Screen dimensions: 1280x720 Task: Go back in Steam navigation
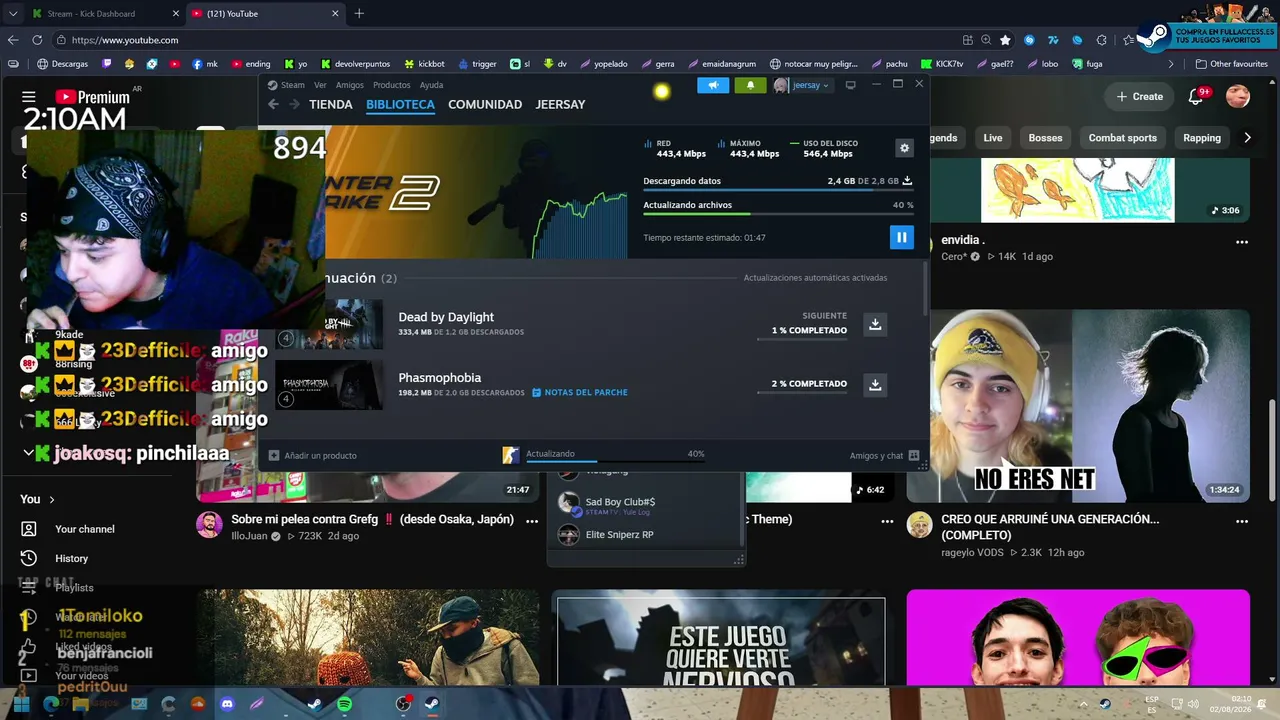274,104
